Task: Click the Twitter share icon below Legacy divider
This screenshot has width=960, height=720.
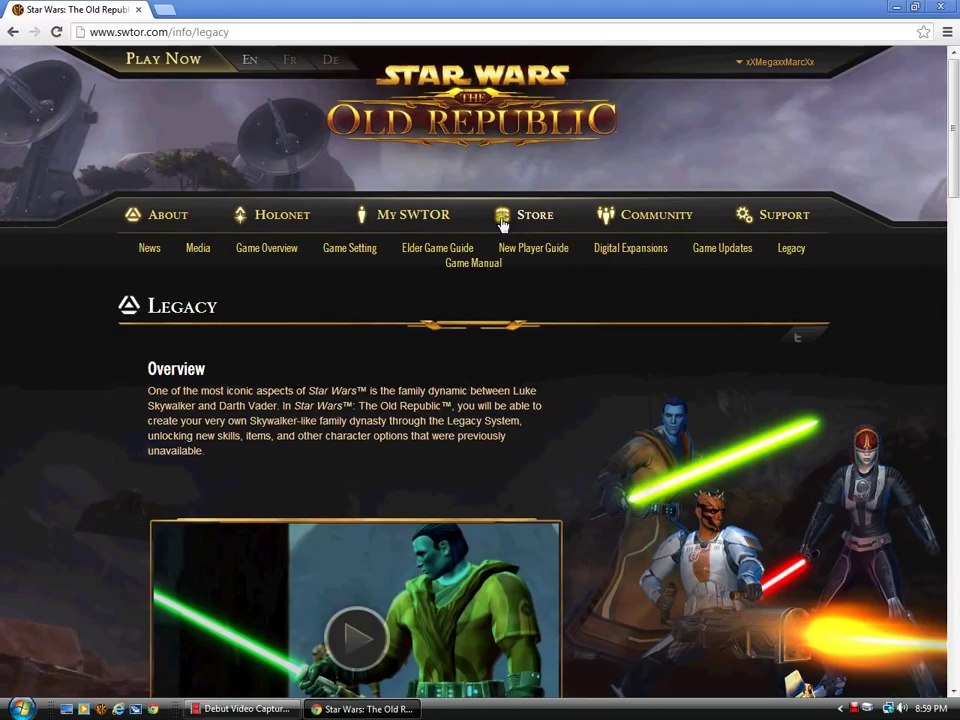Action: click(797, 337)
